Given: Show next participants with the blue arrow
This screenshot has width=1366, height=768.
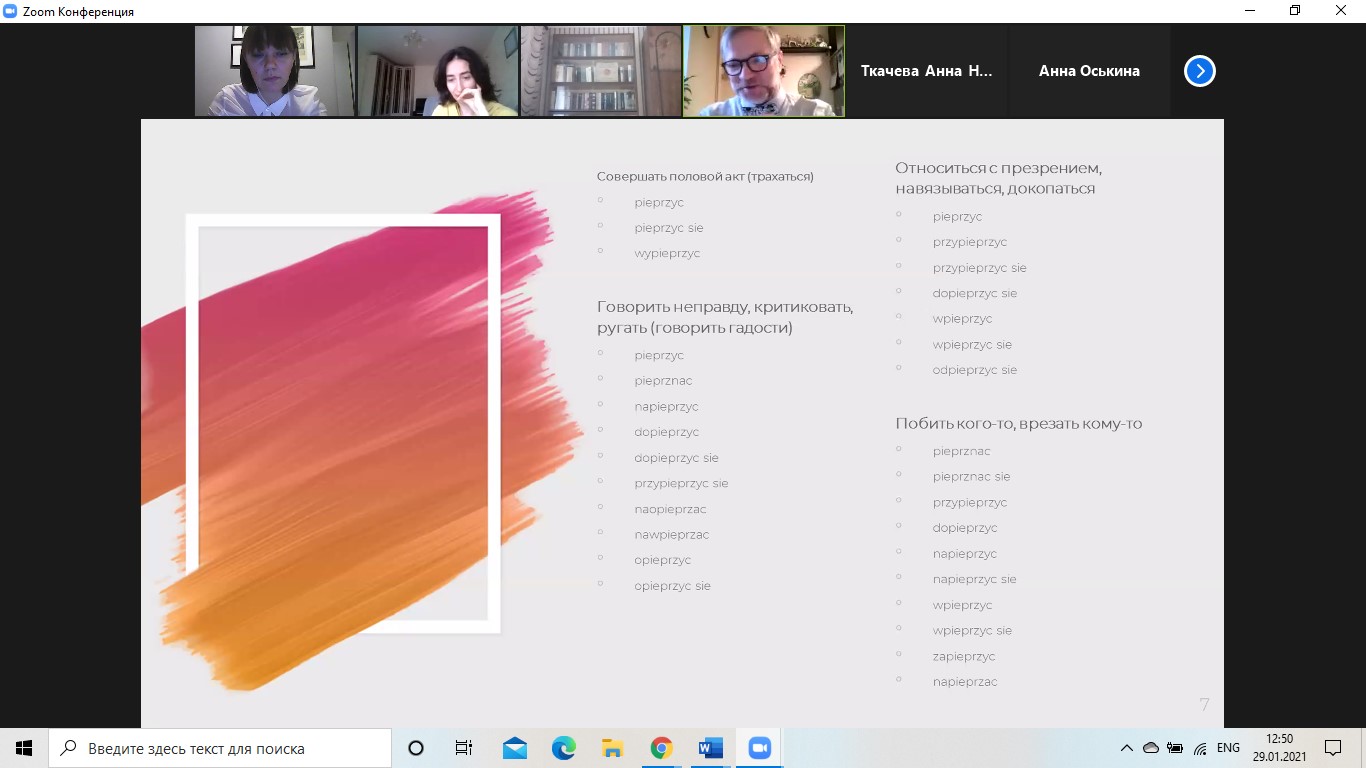Looking at the screenshot, I should tap(1199, 71).
